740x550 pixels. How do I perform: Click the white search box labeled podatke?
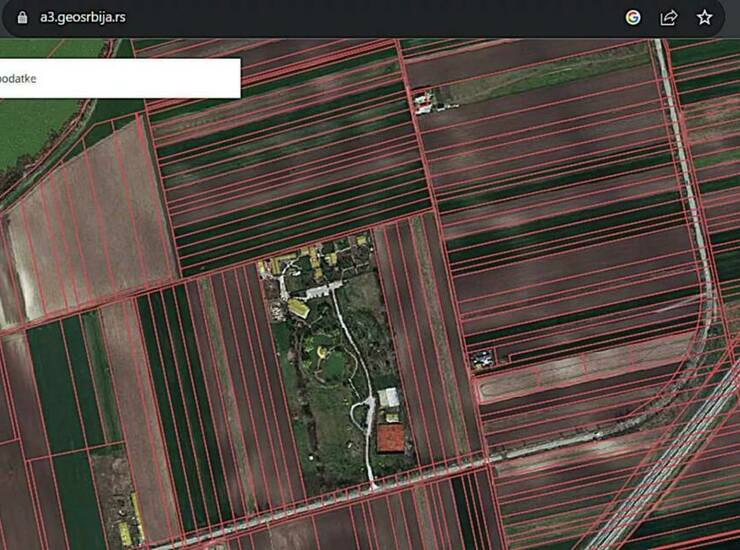(x=120, y=78)
